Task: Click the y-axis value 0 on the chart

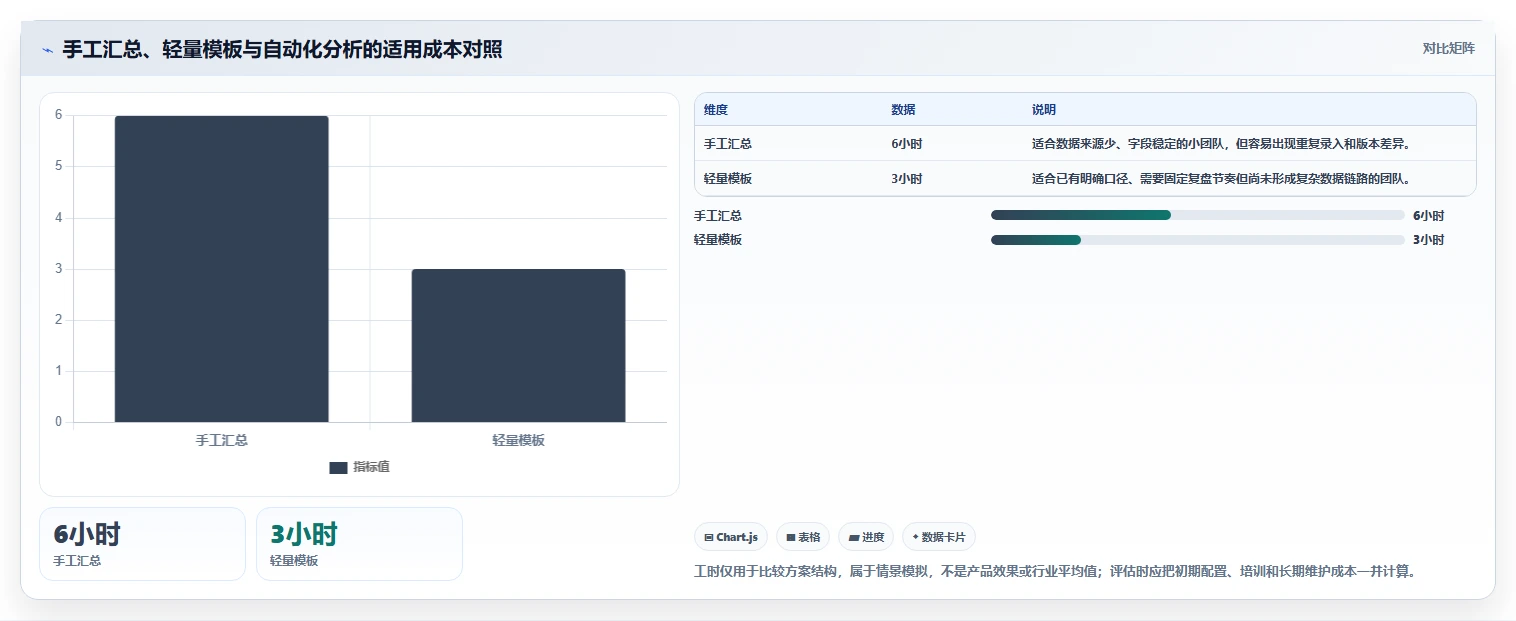Action: click(x=58, y=421)
